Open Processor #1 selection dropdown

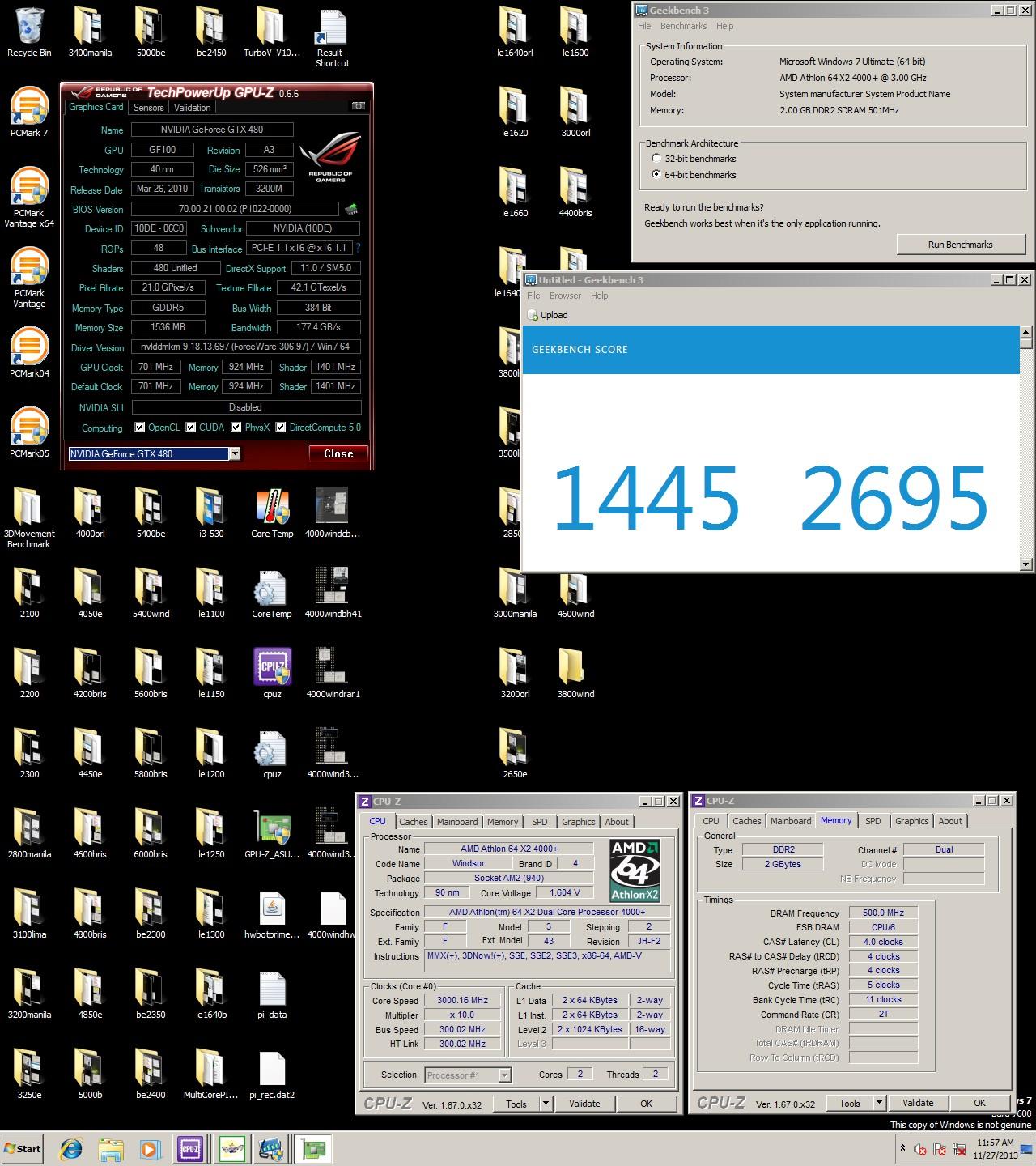point(504,1075)
